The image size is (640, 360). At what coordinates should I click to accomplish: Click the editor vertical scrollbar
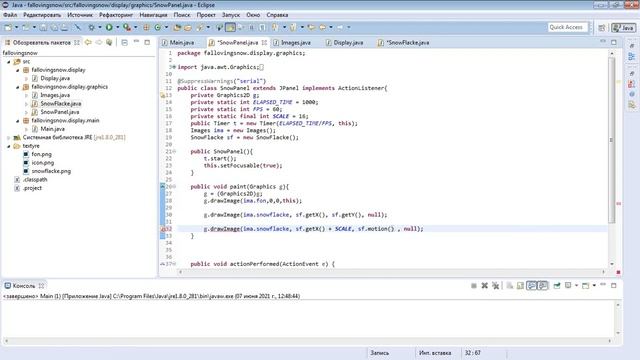coord(611,140)
